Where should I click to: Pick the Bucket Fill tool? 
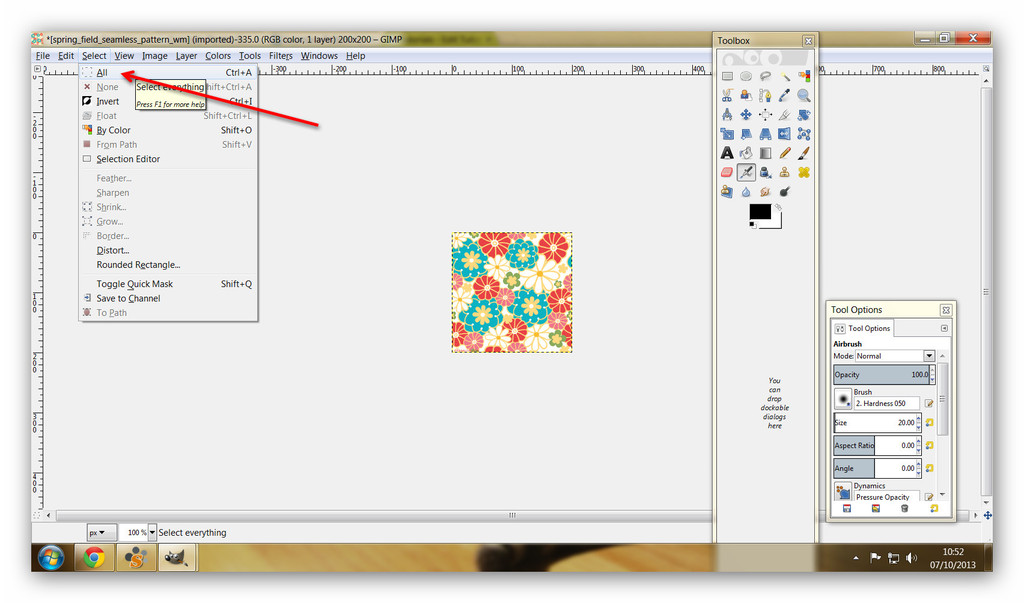[746, 153]
